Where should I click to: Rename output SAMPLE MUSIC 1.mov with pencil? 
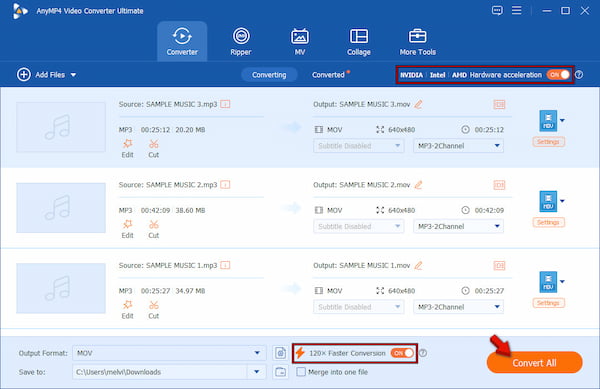click(x=418, y=265)
